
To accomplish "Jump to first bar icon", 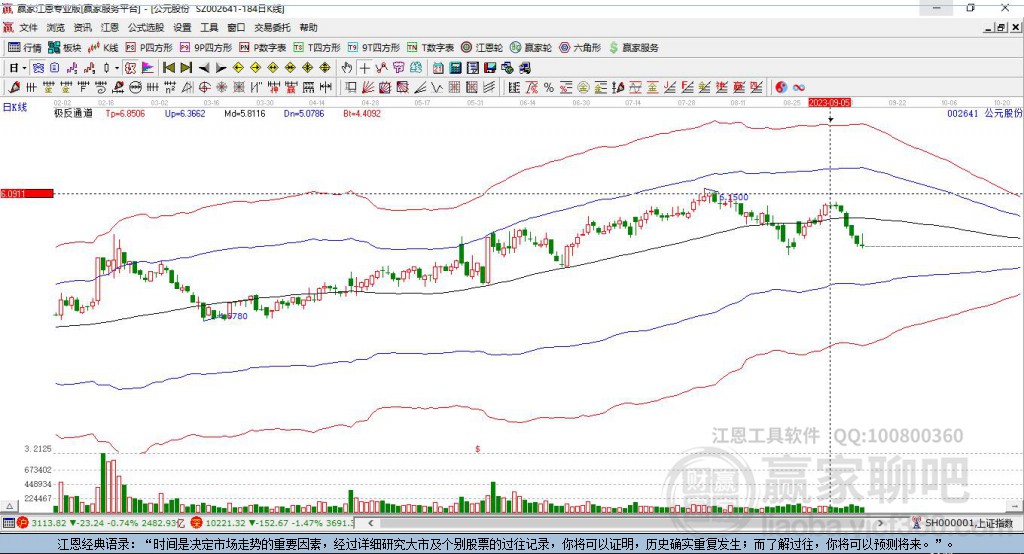I will click(x=168, y=68).
